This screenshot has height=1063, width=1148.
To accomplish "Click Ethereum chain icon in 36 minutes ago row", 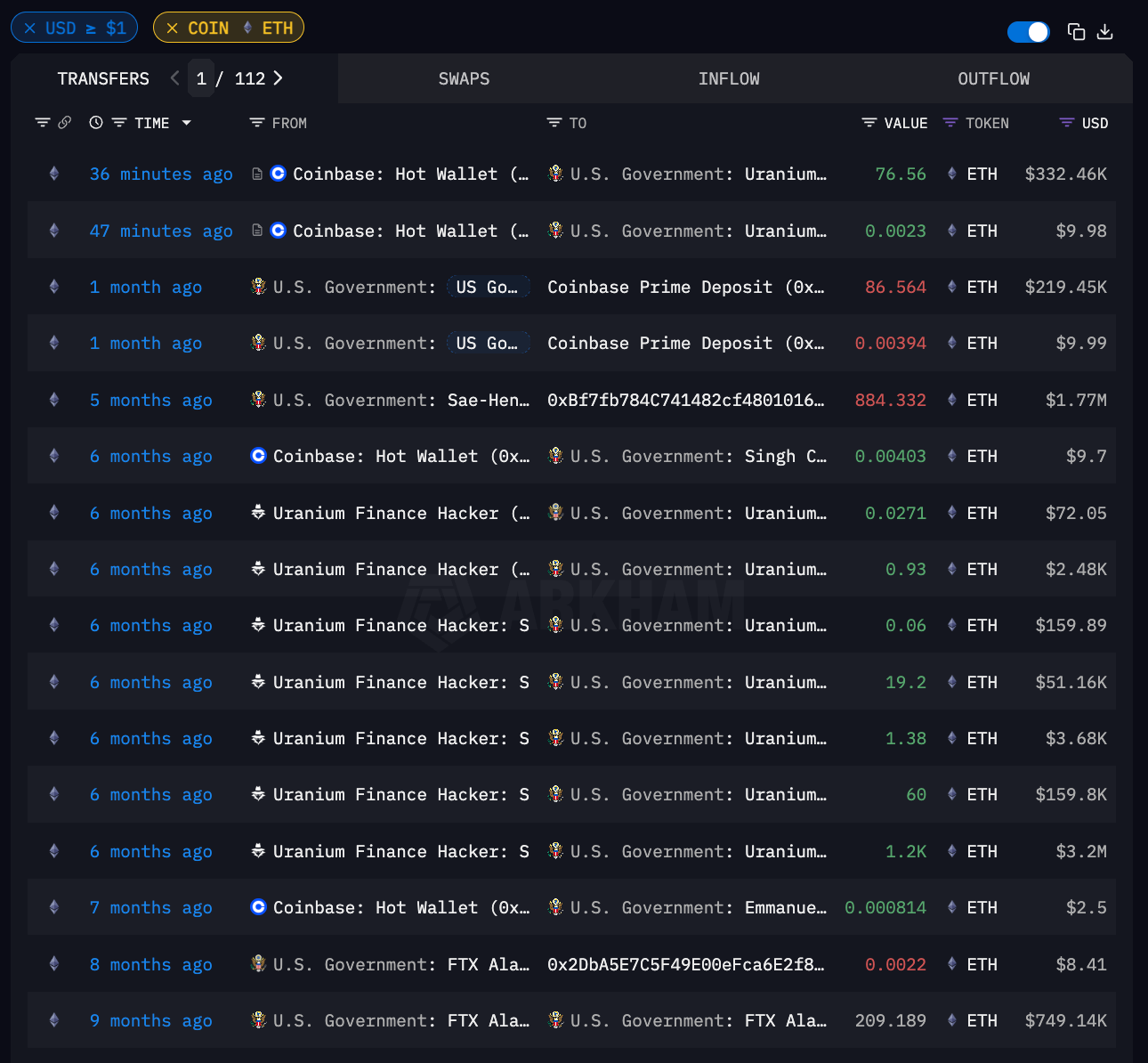I will pos(54,174).
